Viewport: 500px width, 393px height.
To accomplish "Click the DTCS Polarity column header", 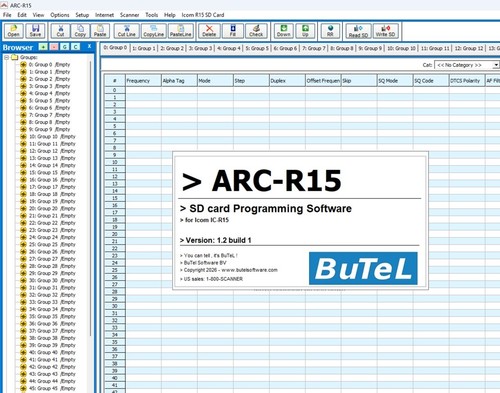I will click(467, 81).
